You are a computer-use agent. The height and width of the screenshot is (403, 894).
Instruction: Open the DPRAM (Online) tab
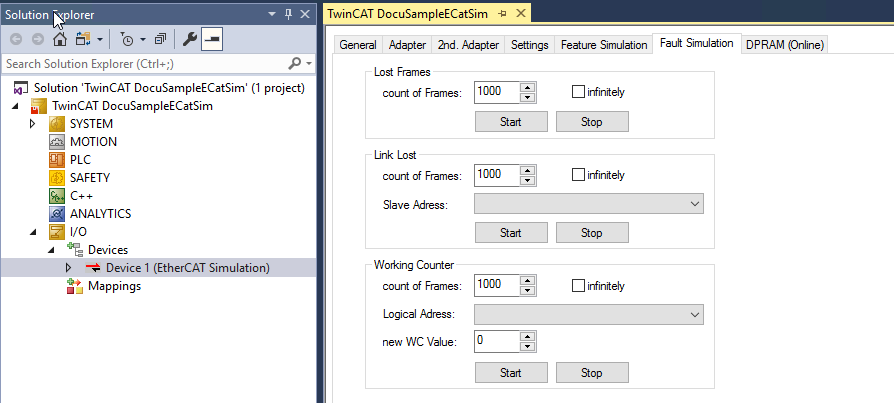click(785, 45)
